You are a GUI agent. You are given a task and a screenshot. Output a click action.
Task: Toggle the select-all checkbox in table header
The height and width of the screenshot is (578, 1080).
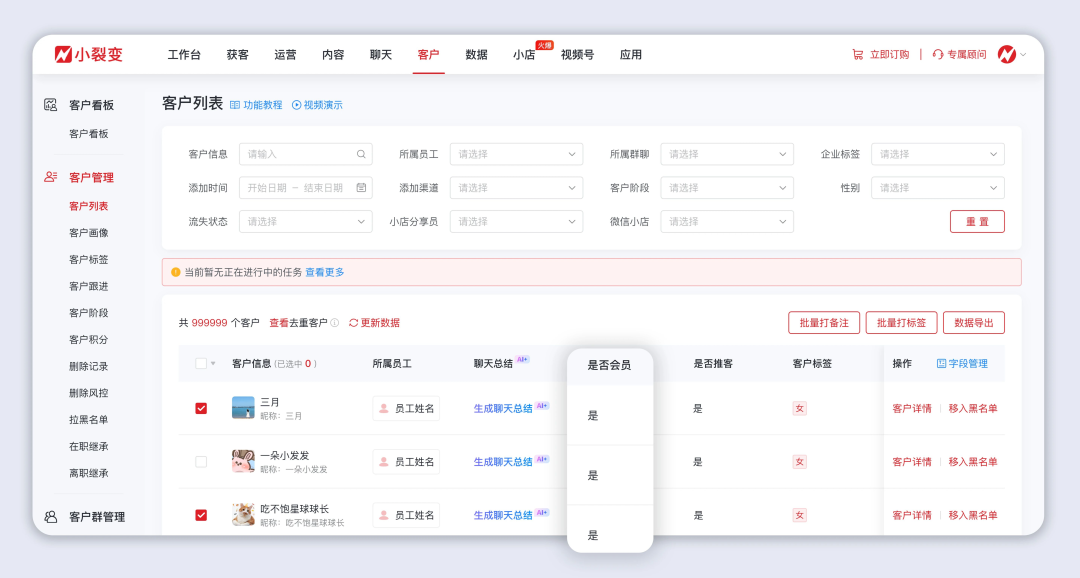(201, 364)
